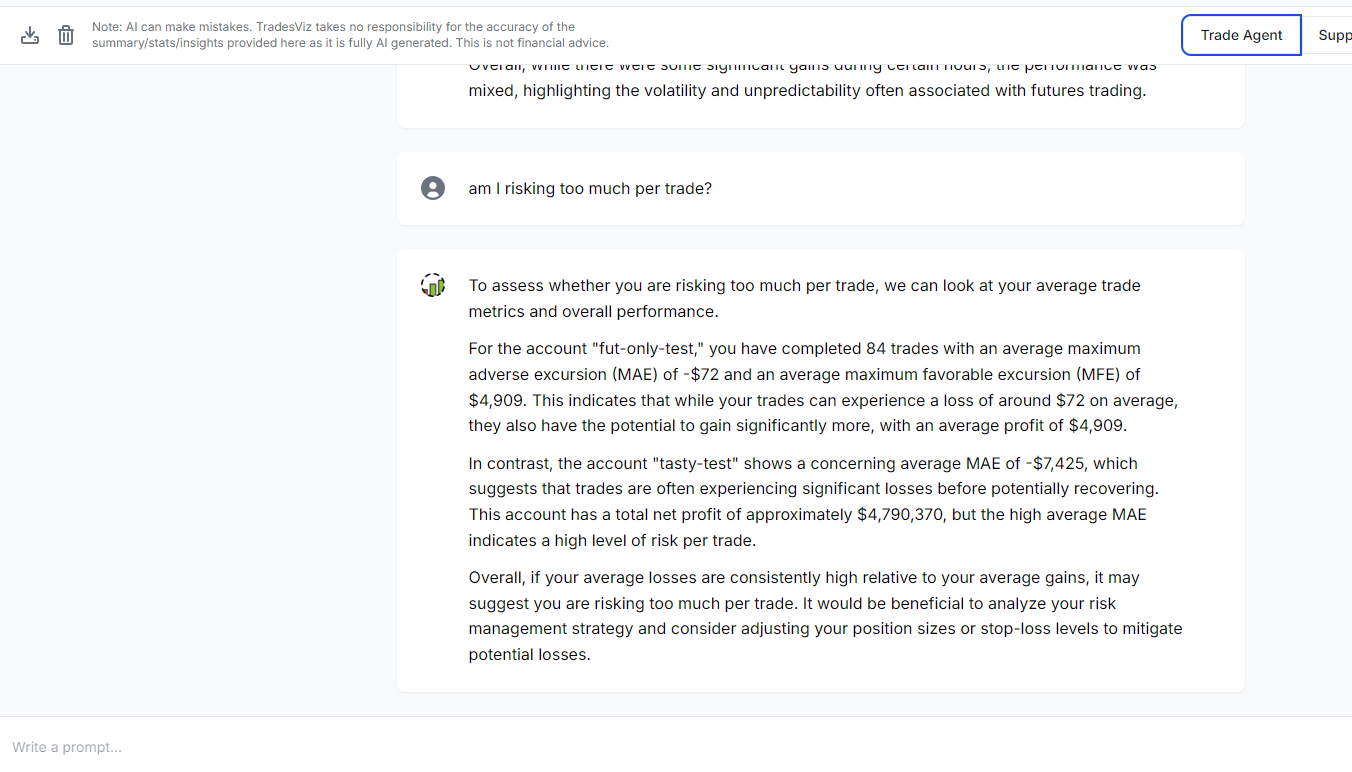Image resolution: width=1352 pixels, height=772 pixels.
Task: Click the "To assess whether" intro paragraph
Action: [x=804, y=298]
